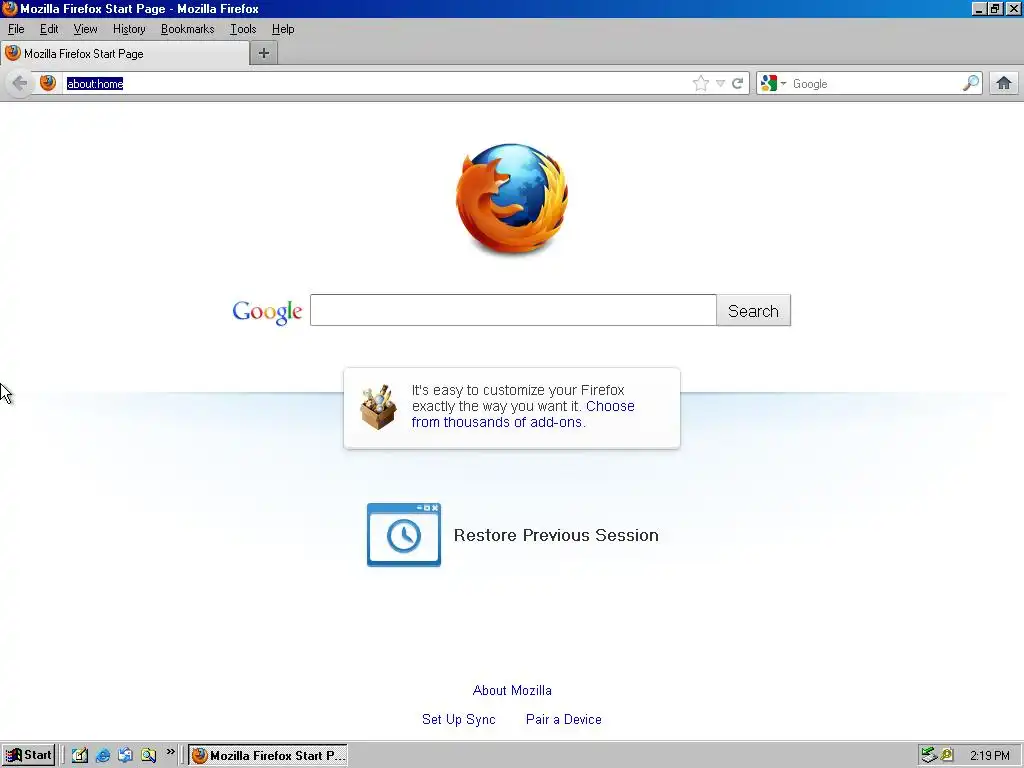Open the URL history dropdown arrow

(720, 83)
